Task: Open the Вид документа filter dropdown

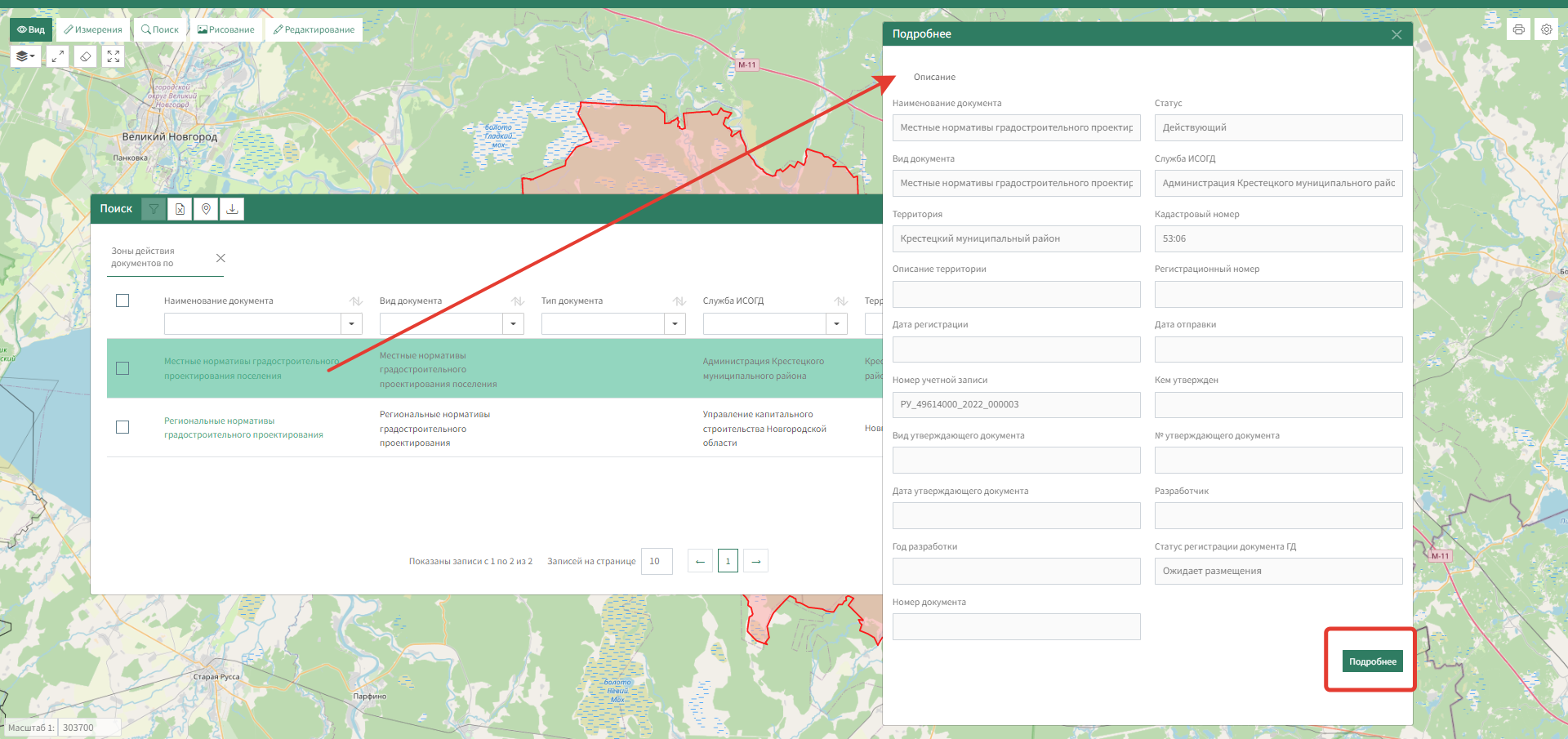Action: [x=513, y=323]
